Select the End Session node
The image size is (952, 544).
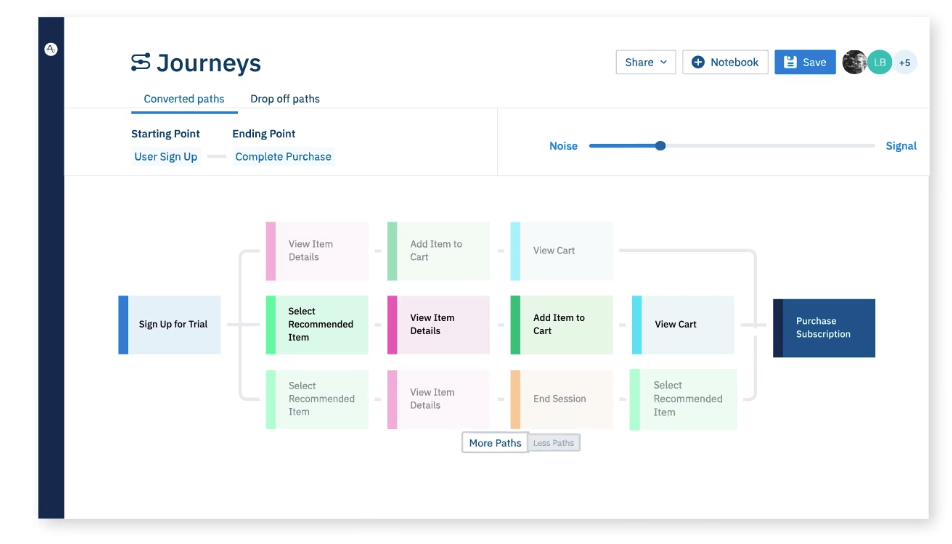coord(560,399)
